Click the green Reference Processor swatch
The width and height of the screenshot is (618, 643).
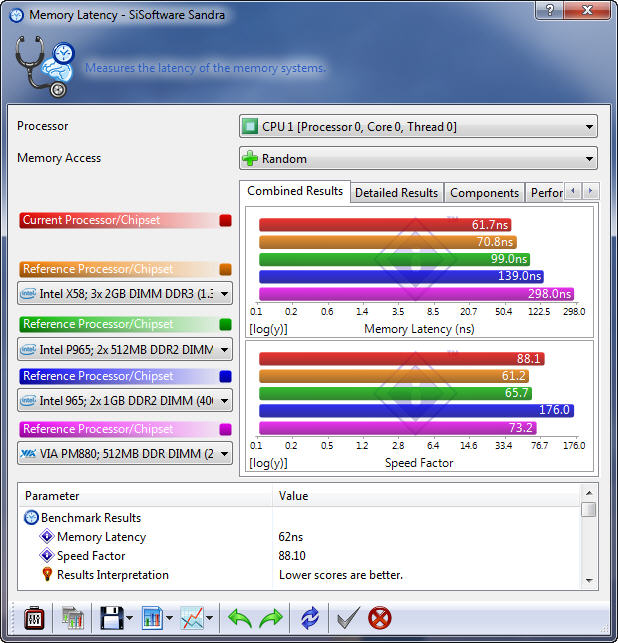tap(226, 324)
